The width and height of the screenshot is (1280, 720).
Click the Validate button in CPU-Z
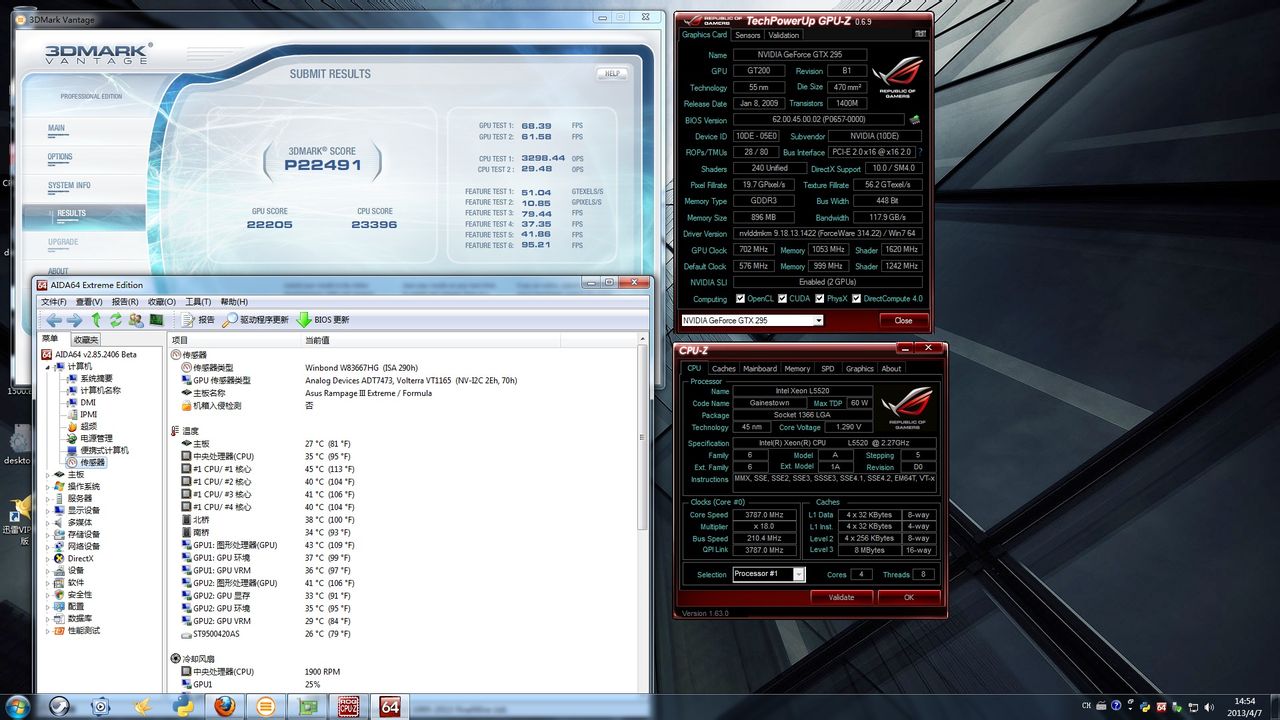(842, 597)
